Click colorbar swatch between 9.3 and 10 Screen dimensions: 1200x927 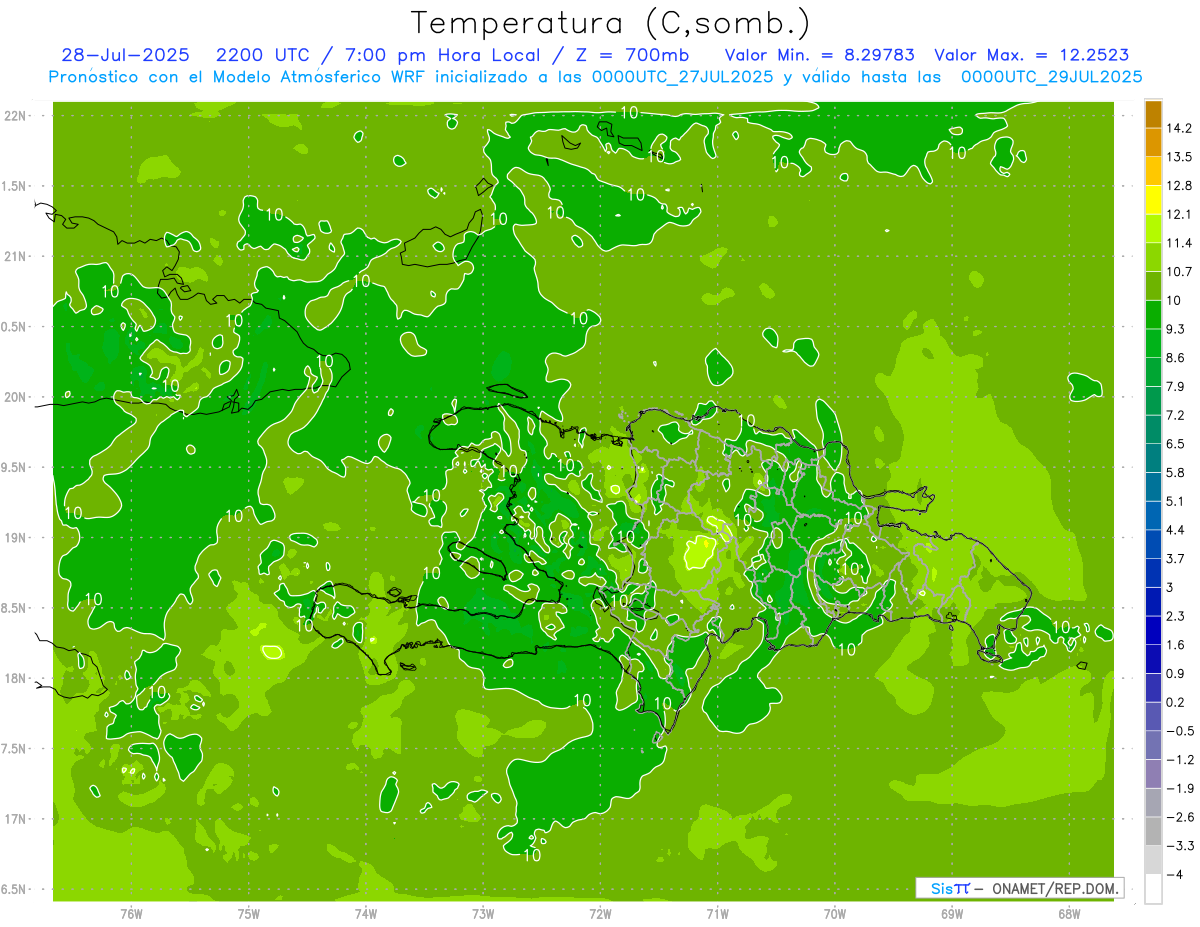[1153, 315]
